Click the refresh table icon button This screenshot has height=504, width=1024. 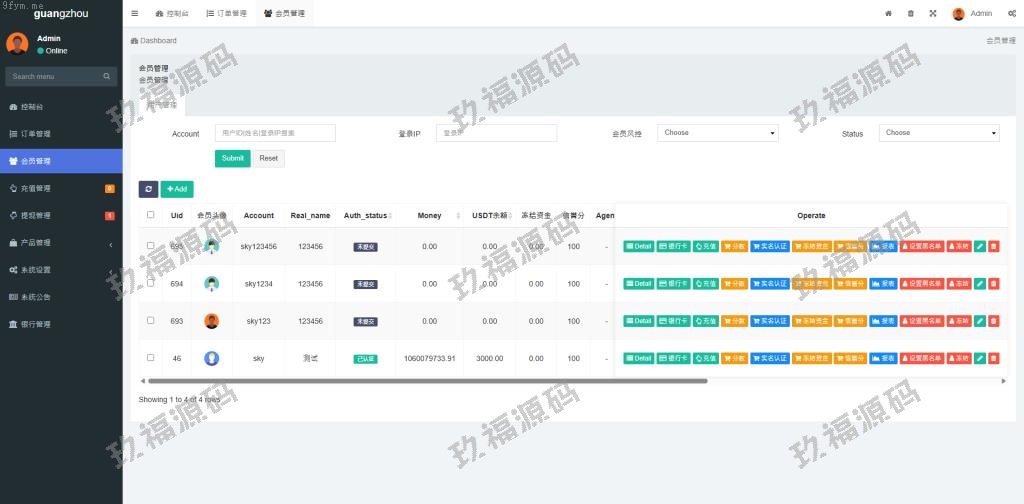point(148,189)
